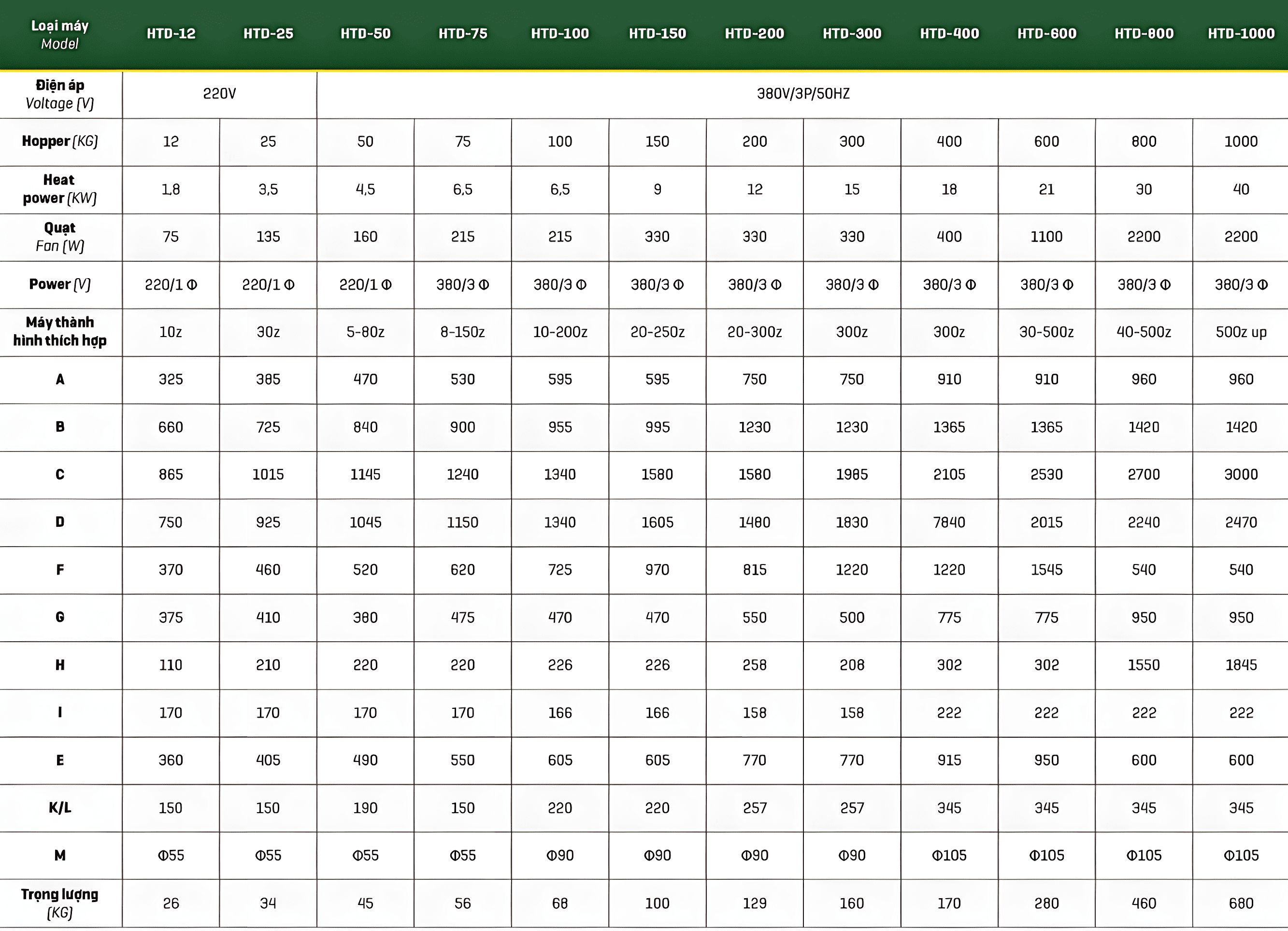The width and height of the screenshot is (1288, 931).
Task: Click the 4,5 heat power value
Action: tap(366, 190)
